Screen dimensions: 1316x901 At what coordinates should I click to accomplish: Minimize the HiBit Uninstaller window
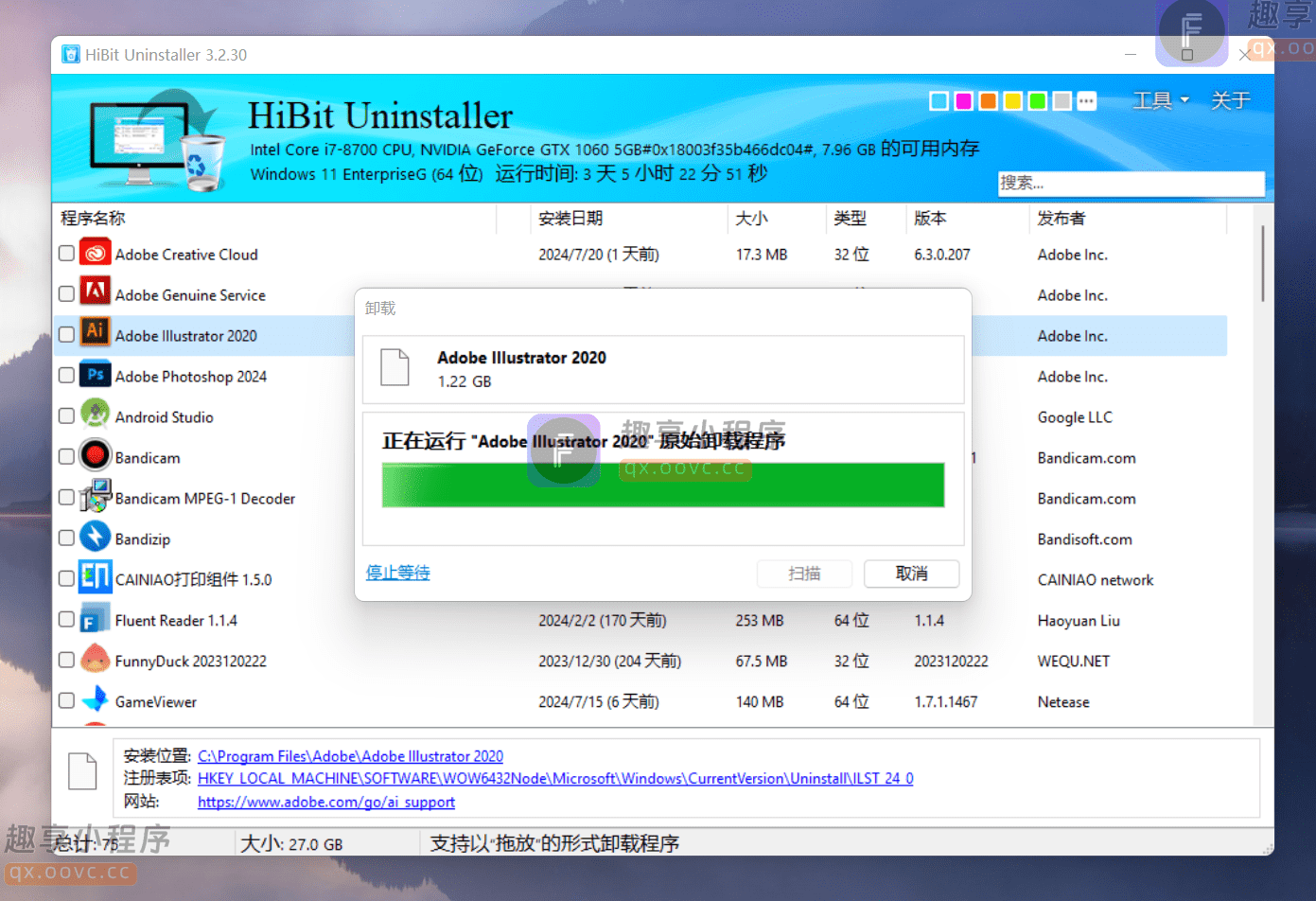[x=1131, y=55]
